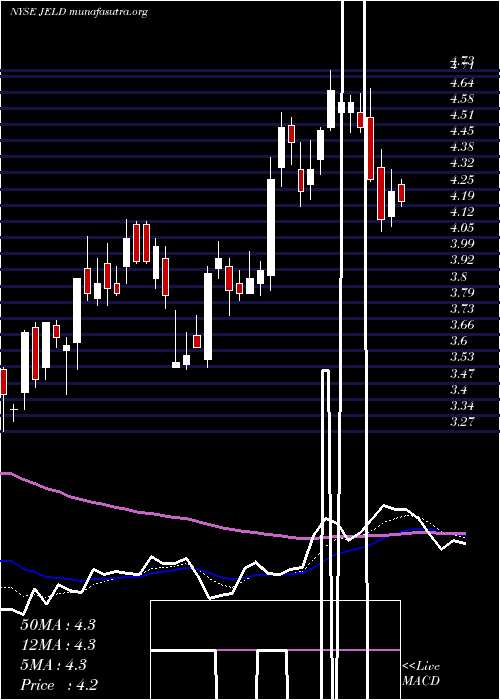Select the 3.47 price axis label
The height and width of the screenshot is (700, 500).
point(462,374)
